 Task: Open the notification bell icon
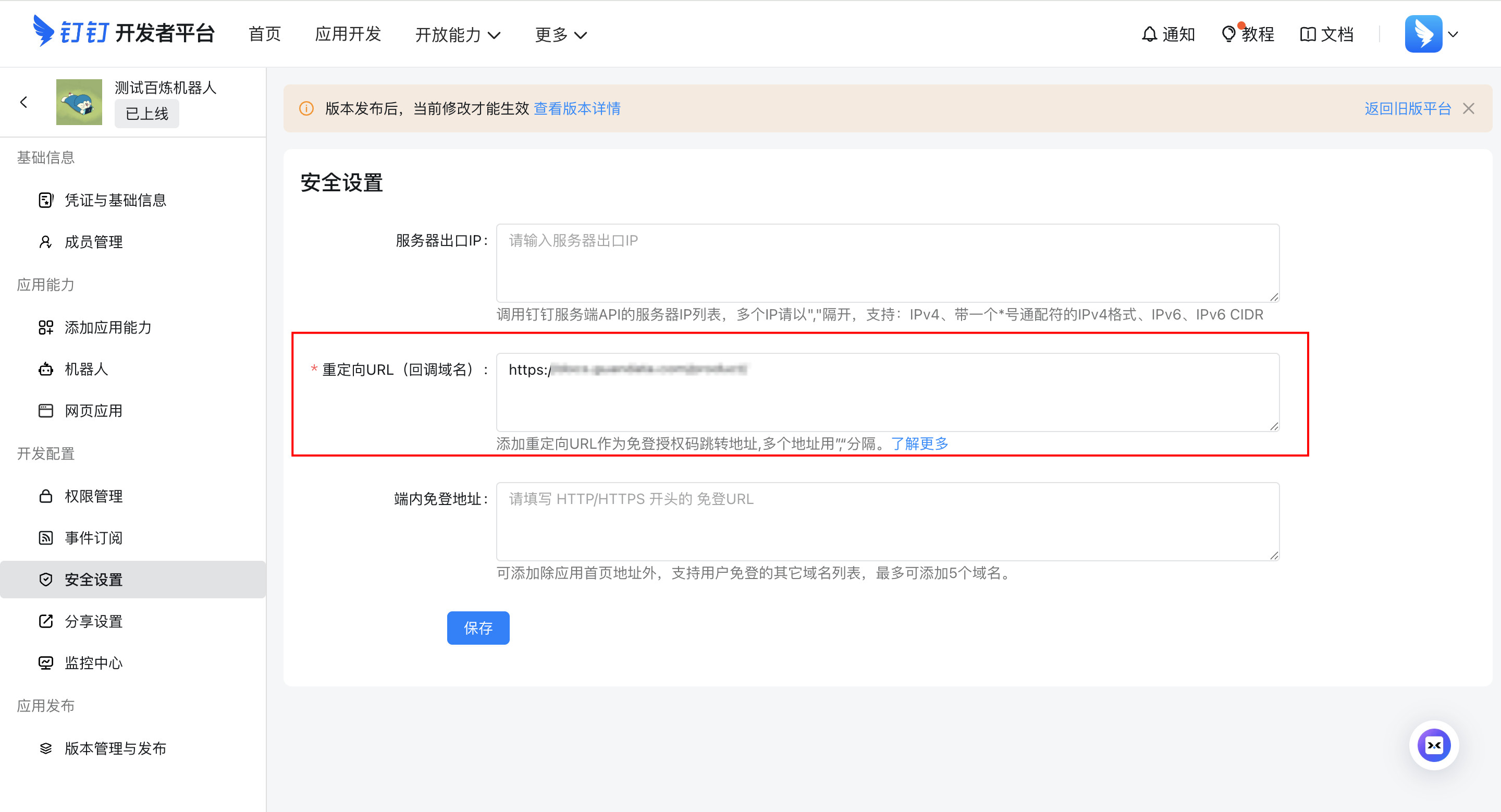tap(1149, 34)
